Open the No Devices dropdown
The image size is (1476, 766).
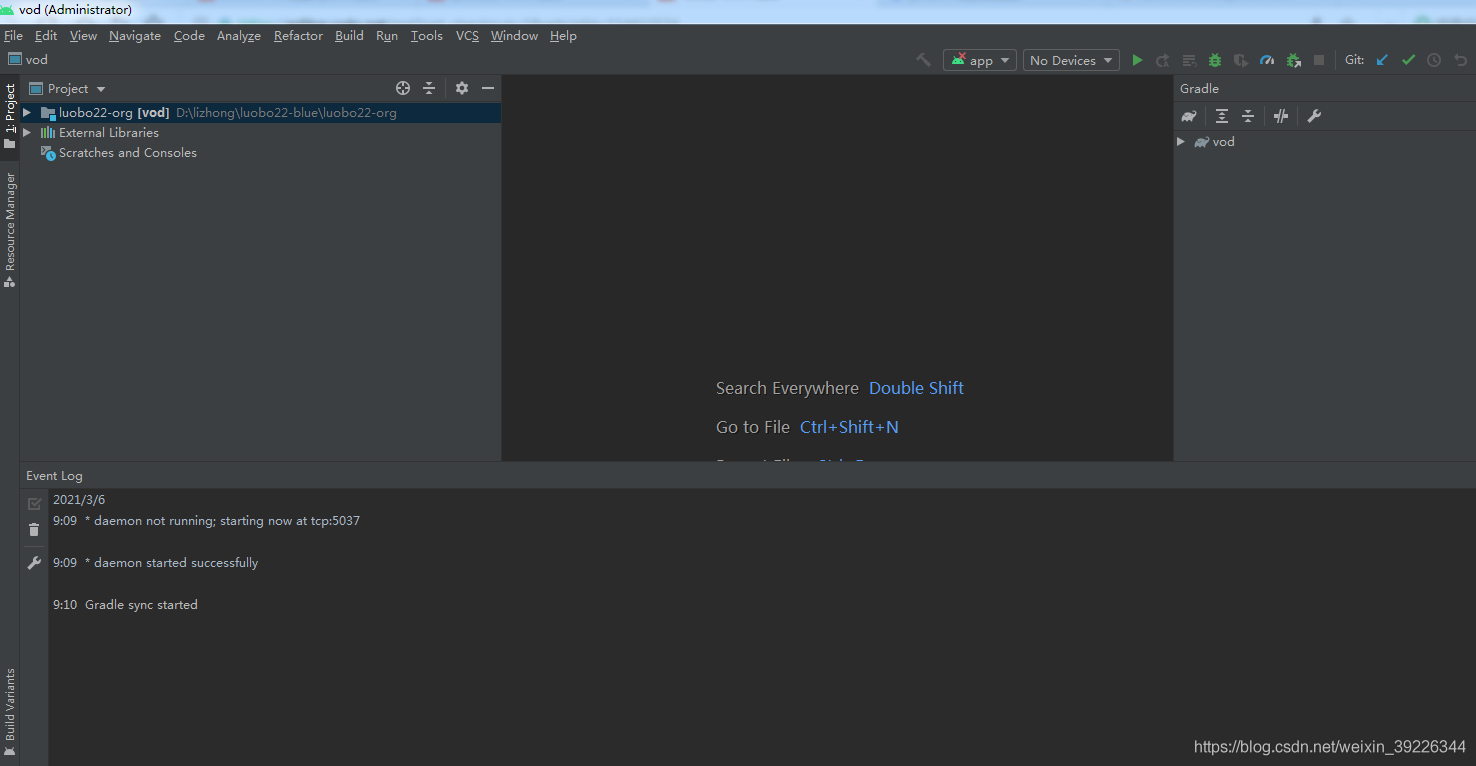click(1071, 60)
